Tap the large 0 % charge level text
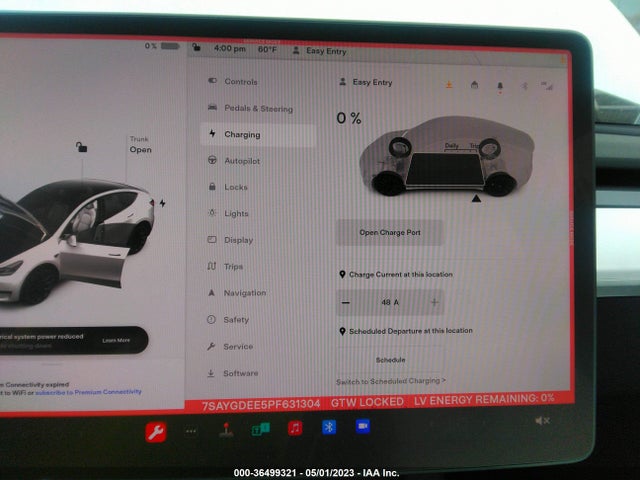The width and height of the screenshot is (640, 480). pyautogui.click(x=349, y=118)
